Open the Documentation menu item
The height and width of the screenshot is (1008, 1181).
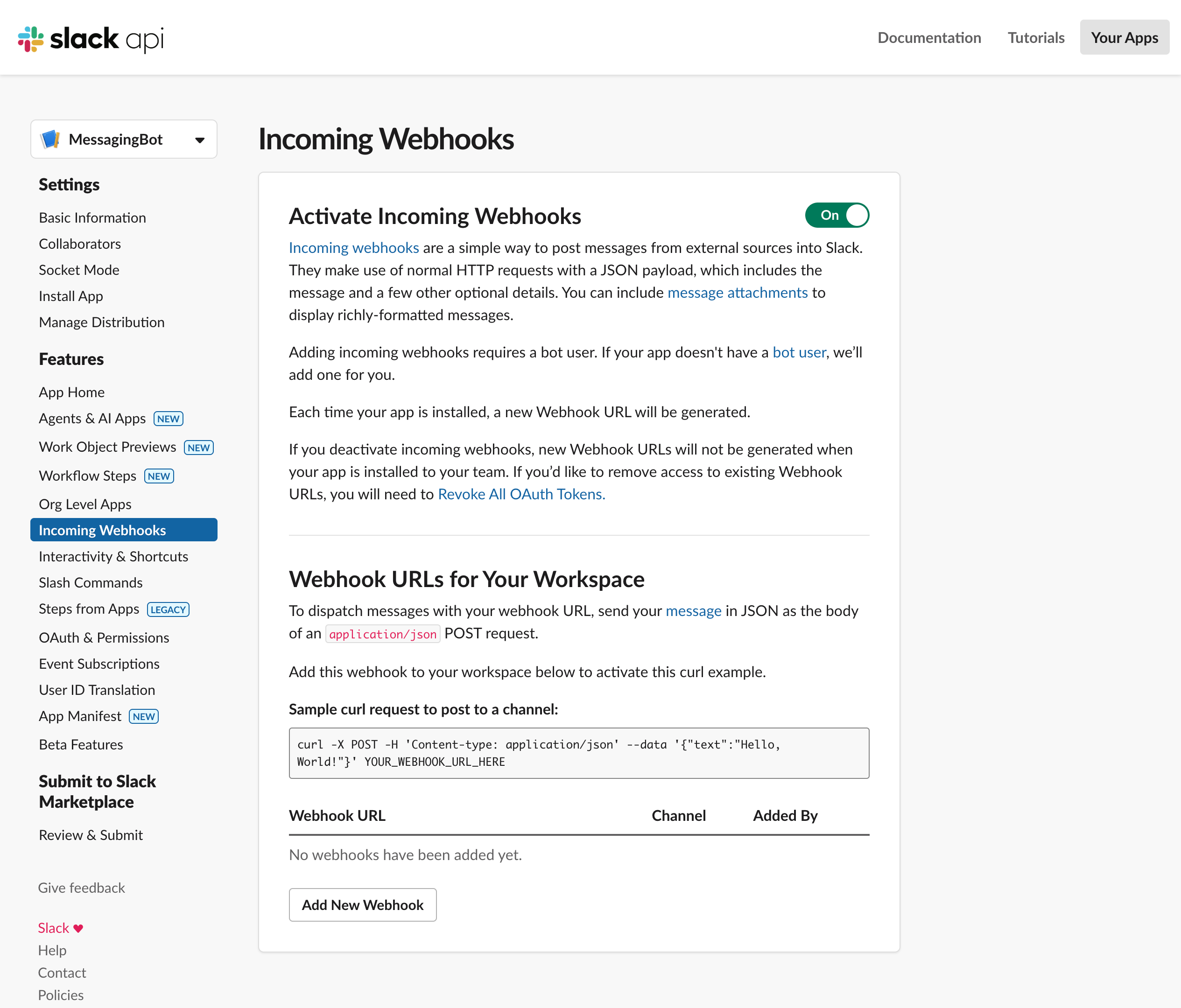929,38
